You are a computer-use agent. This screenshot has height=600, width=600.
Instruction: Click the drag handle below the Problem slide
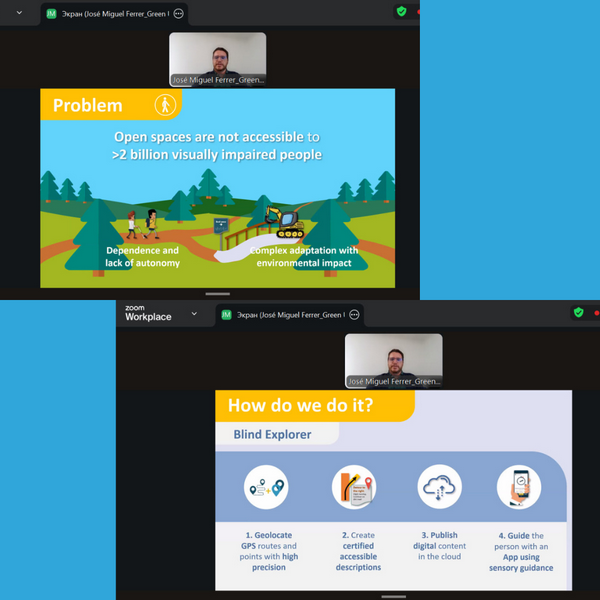[217, 294]
